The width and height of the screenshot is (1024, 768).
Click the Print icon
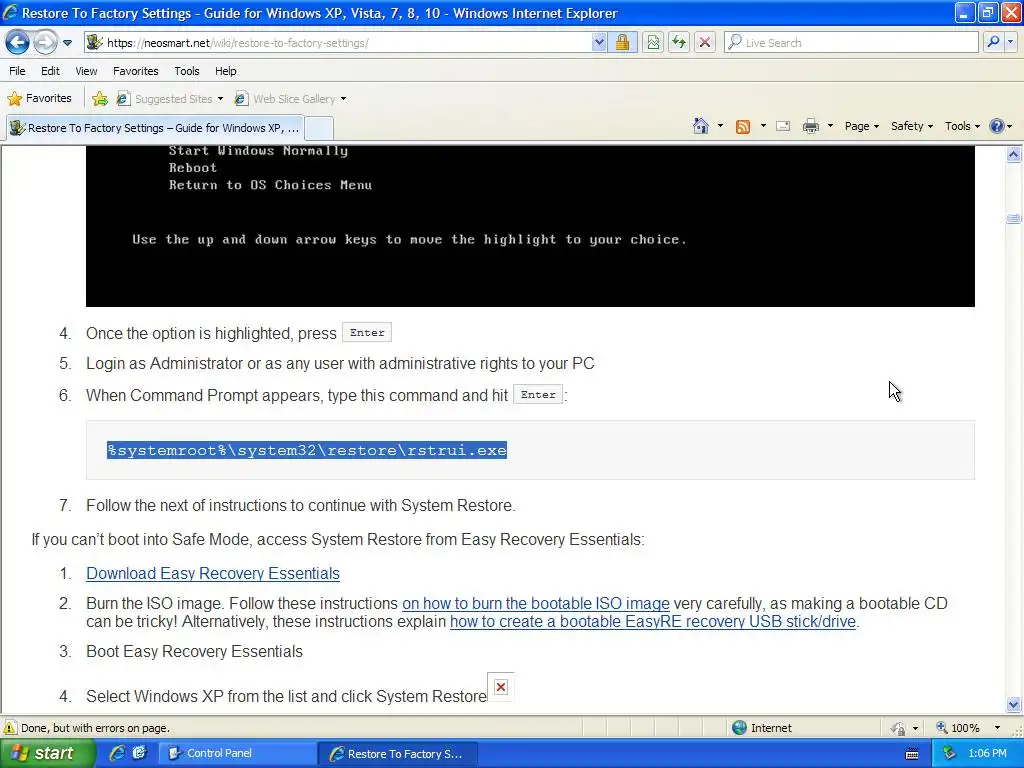click(x=810, y=126)
